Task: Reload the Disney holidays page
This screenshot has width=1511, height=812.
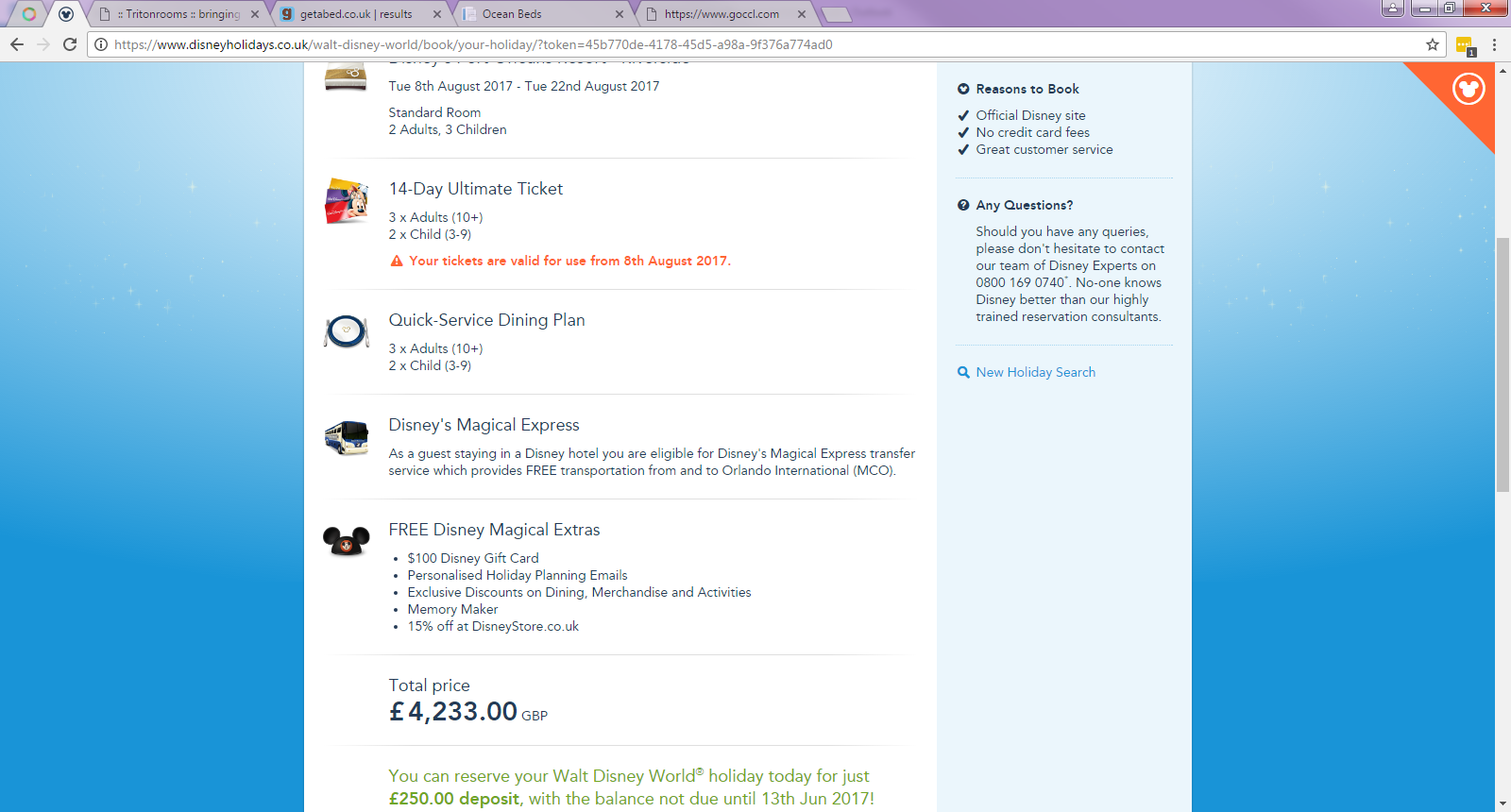Action: coord(70,44)
